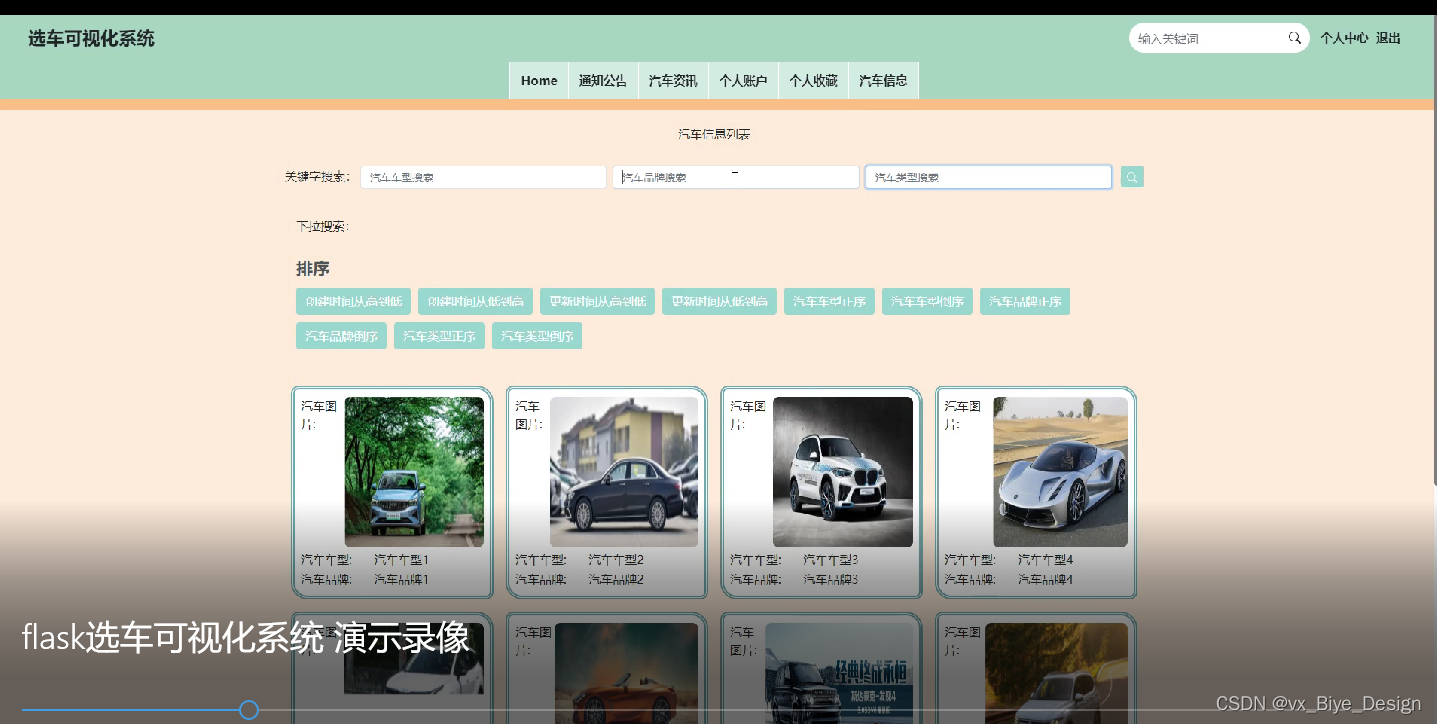
Task: Click the 汽车车型3 value text
Action: [830, 560]
